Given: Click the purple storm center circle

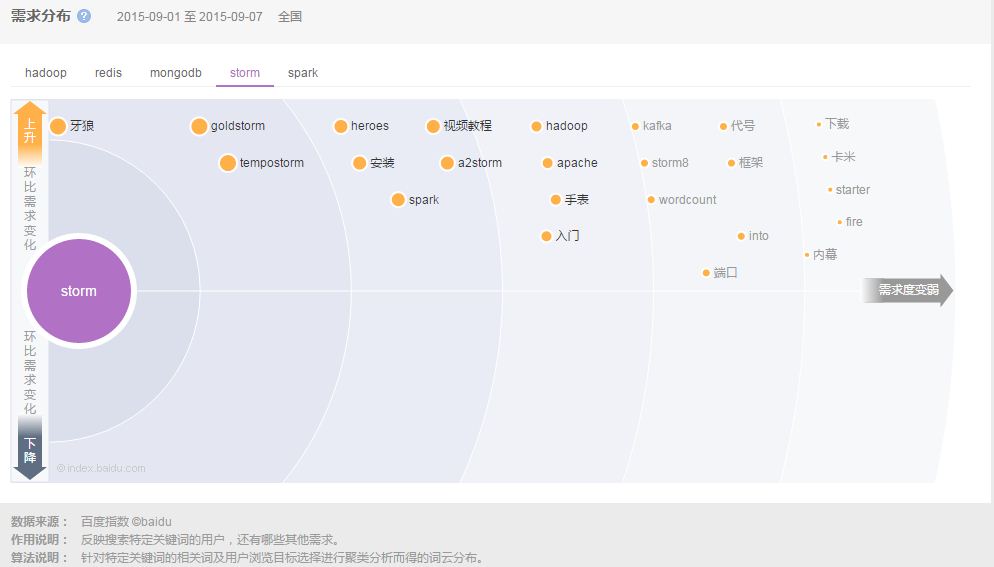Looking at the screenshot, I should (79, 291).
